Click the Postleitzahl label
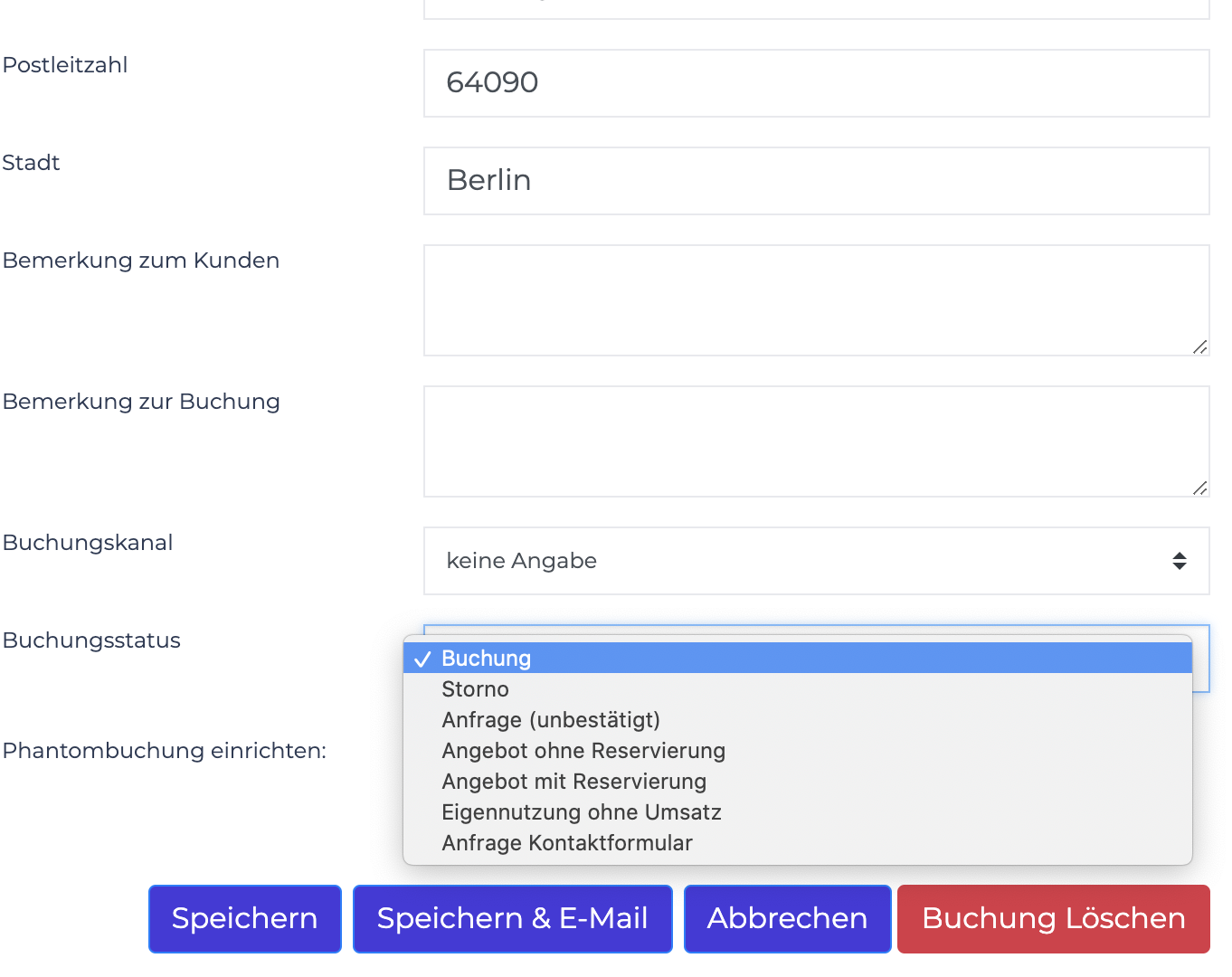 [65, 65]
